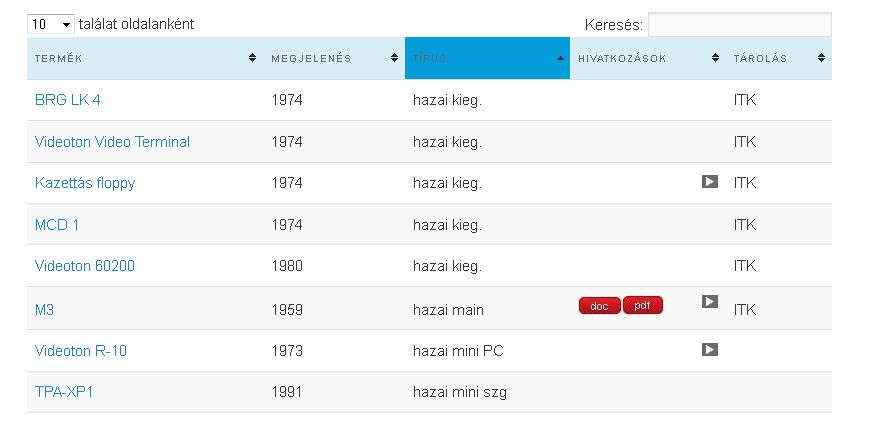The height and width of the screenshot is (421, 872).
Task: Open the Videoton R-10 link
Action: [x=81, y=351]
